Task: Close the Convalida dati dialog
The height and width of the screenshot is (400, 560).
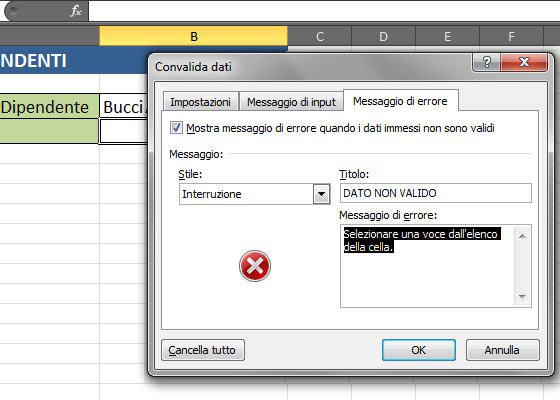Action: 524,62
